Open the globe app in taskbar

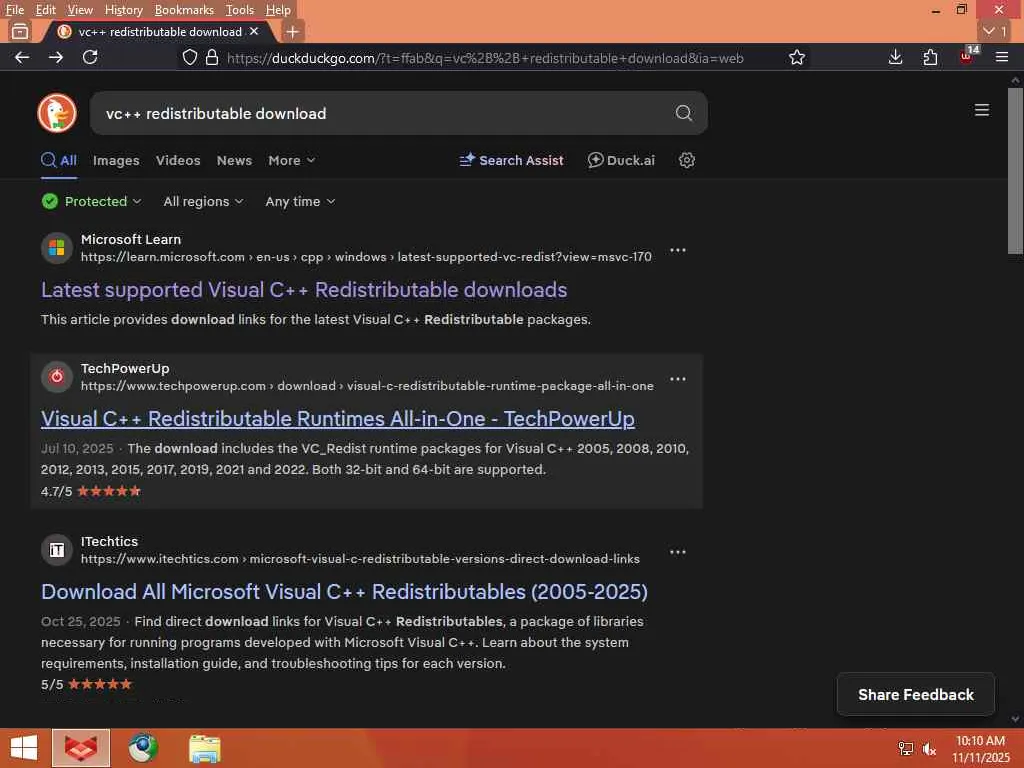[x=143, y=748]
